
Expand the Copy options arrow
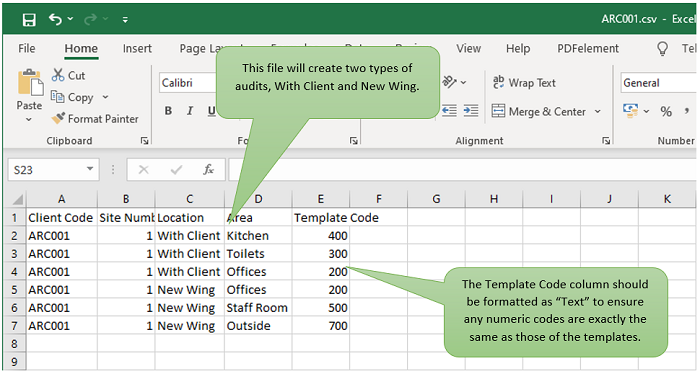click(105, 97)
